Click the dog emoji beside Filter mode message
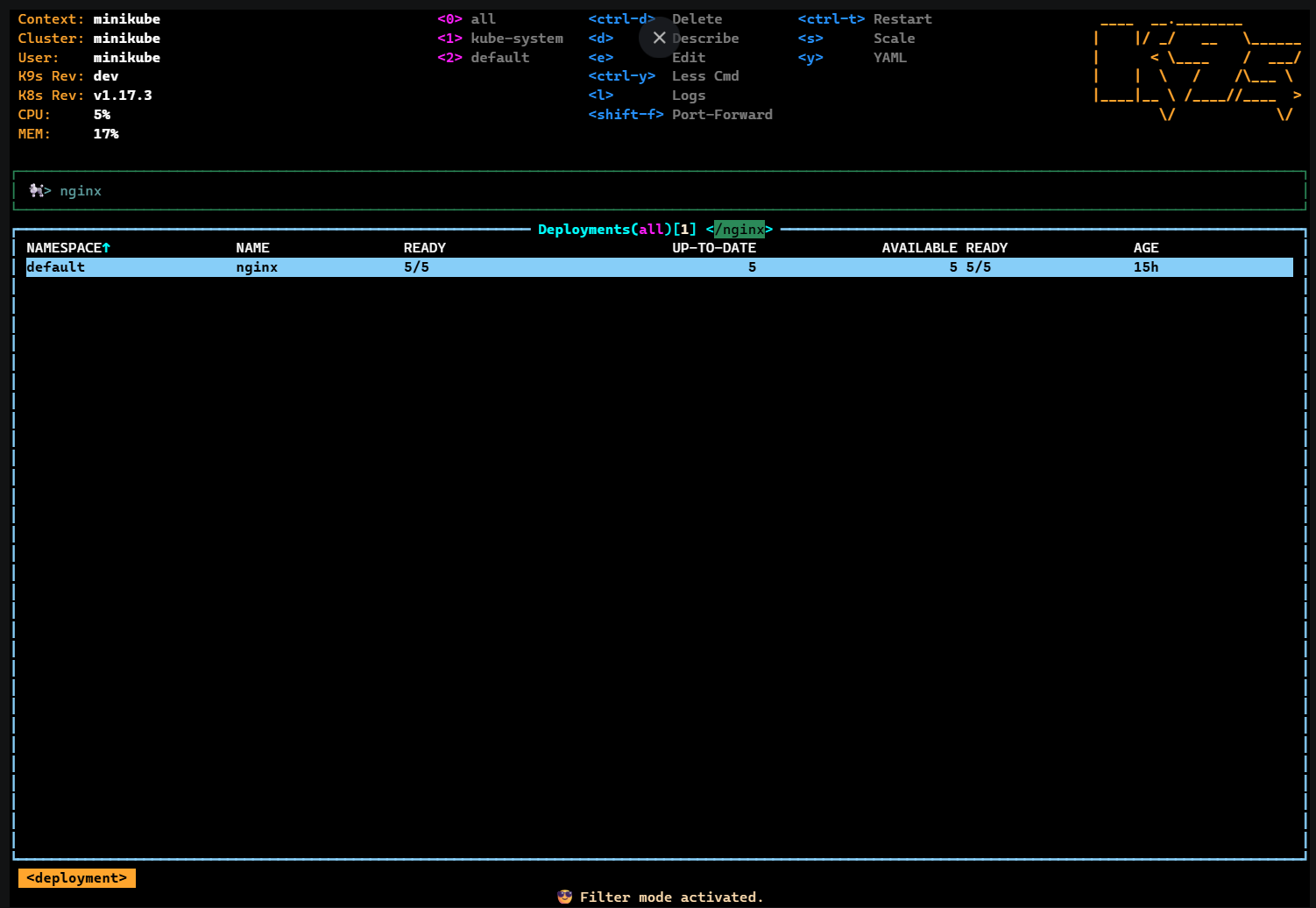The image size is (1316, 908). click(564, 897)
